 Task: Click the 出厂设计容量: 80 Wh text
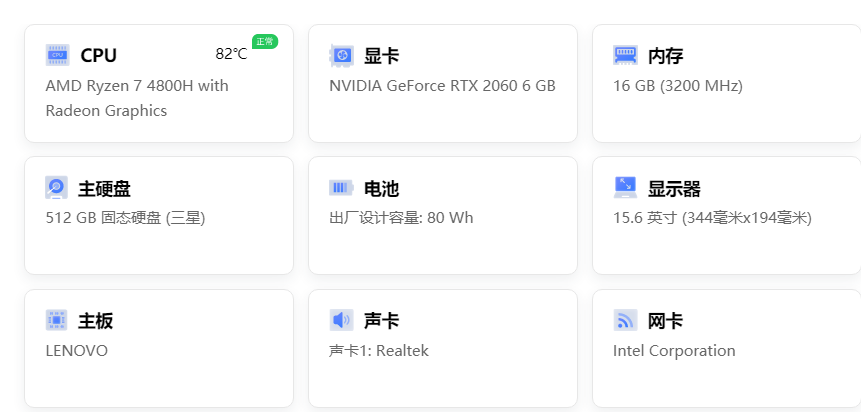pos(401,218)
